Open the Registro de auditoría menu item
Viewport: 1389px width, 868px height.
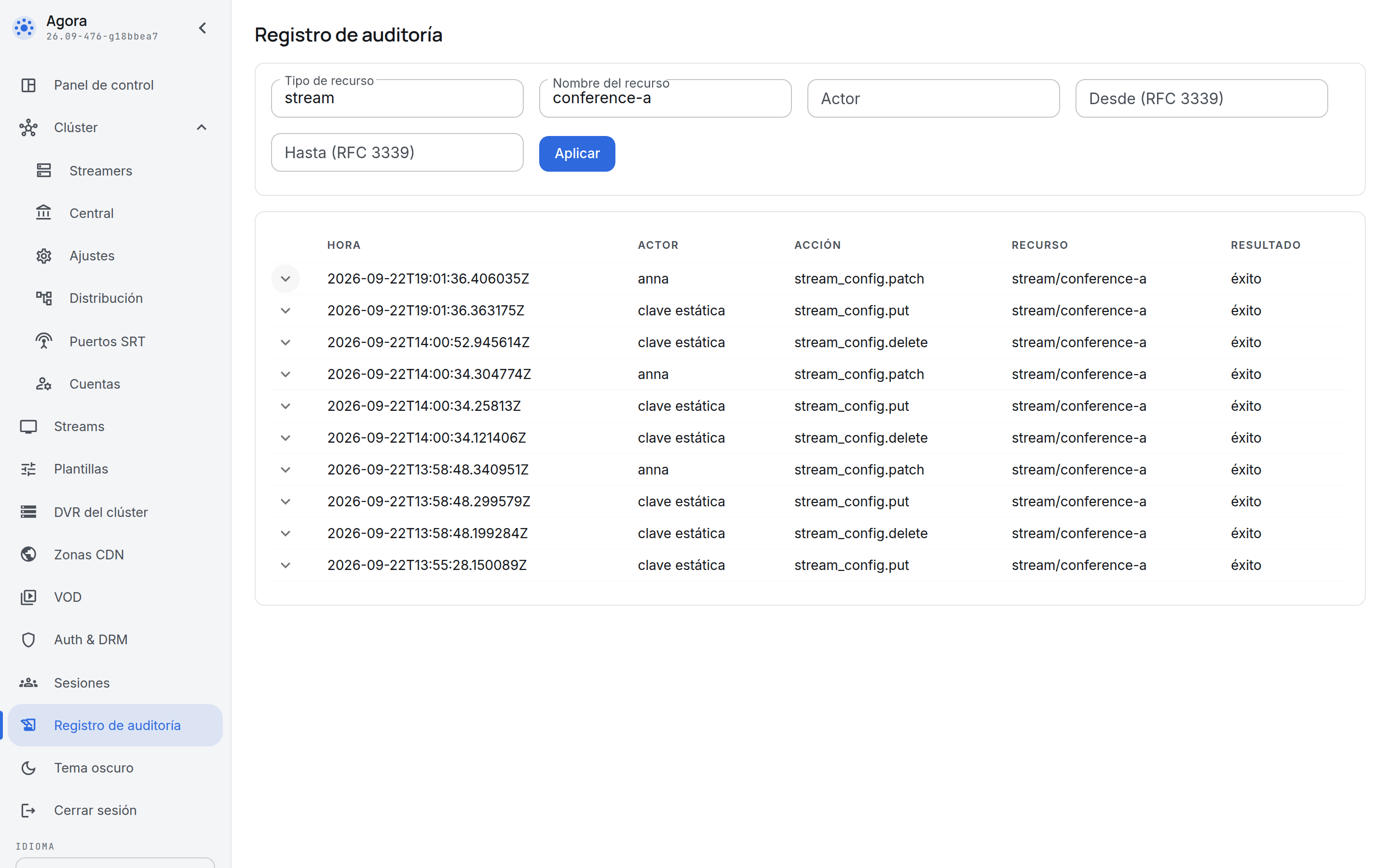coord(115,725)
